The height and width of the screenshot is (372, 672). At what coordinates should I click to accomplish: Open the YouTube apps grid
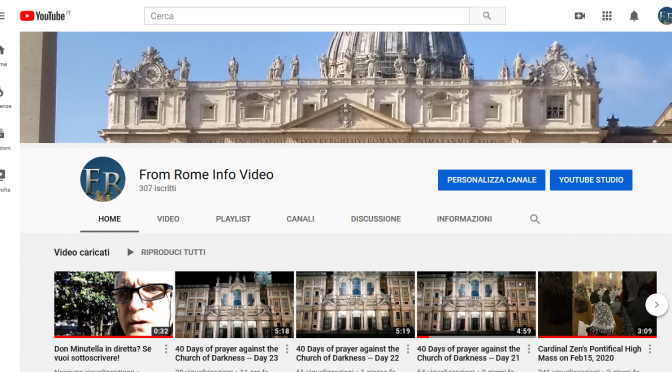(x=607, y=16)
